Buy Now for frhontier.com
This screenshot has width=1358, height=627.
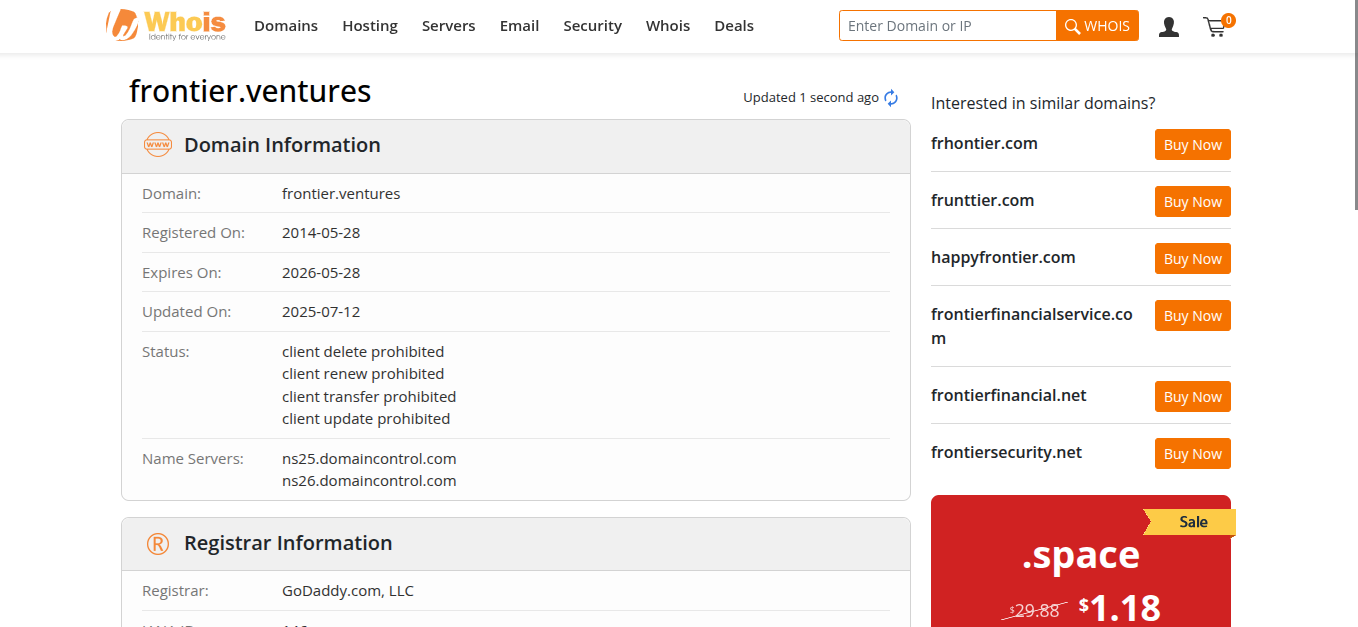click(x=1192, y=145)
